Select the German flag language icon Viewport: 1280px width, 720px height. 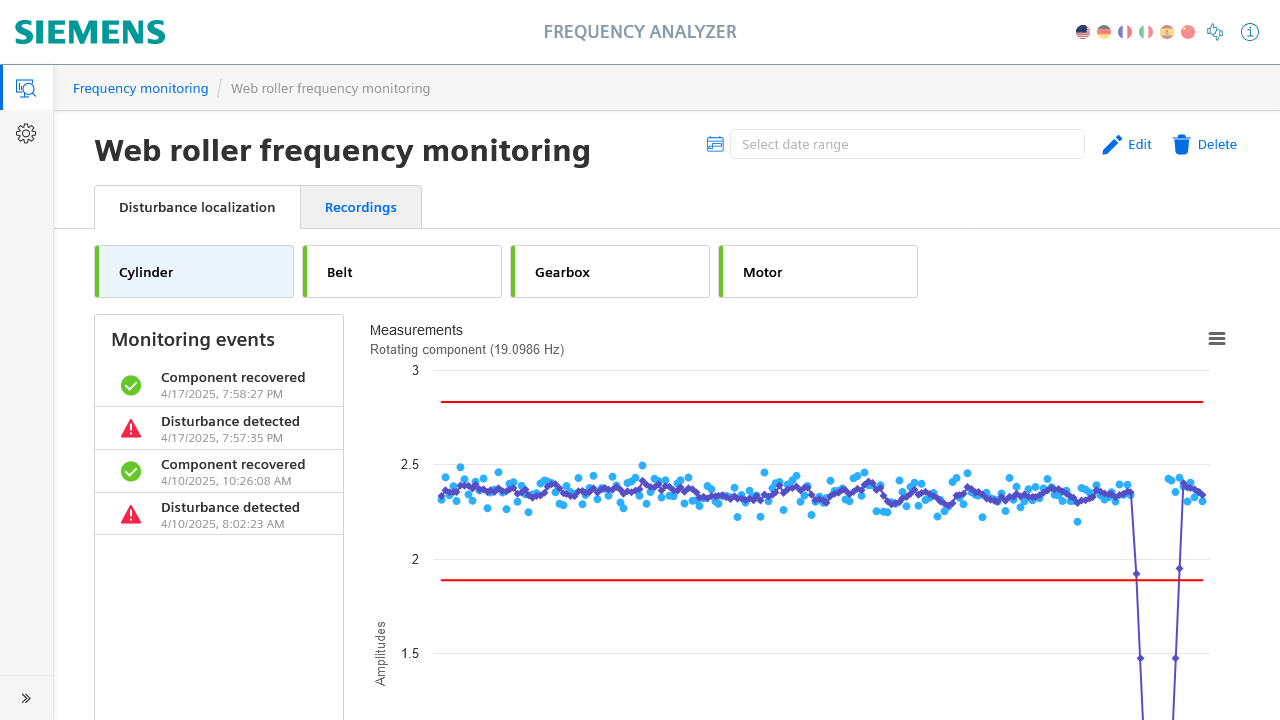click(x=1104, y=32)
